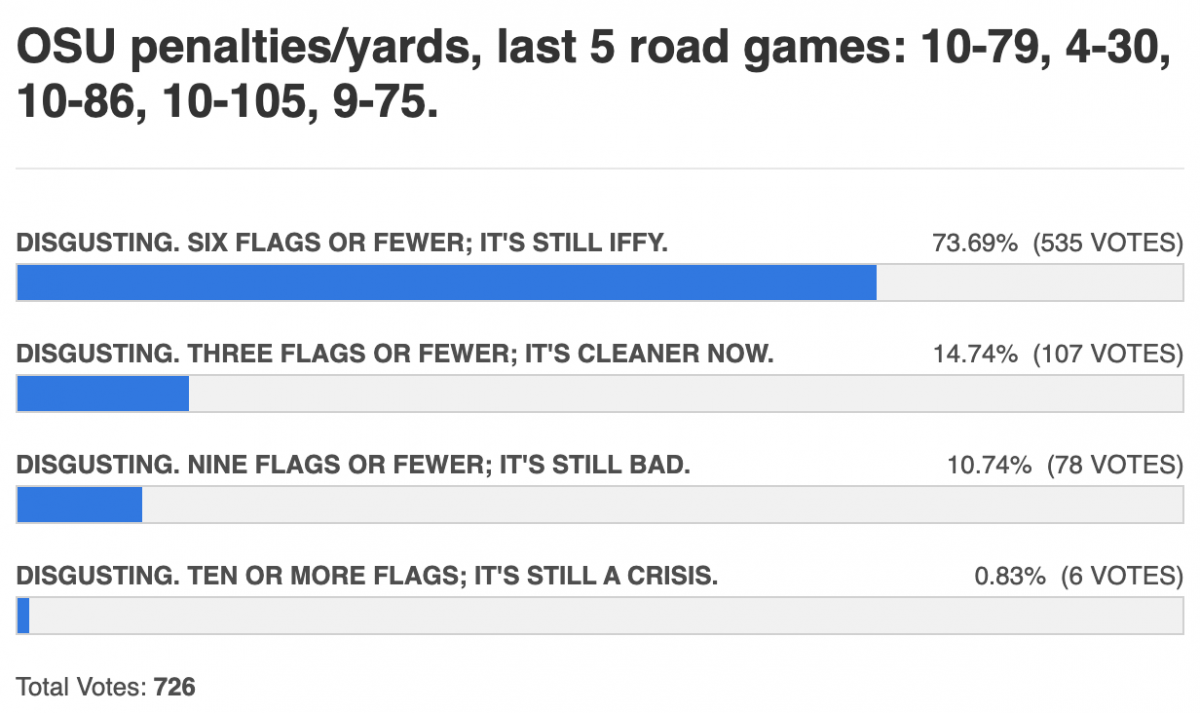Click the blue bar for the 10.74% result
The image size is (1200, 713).
80,504
